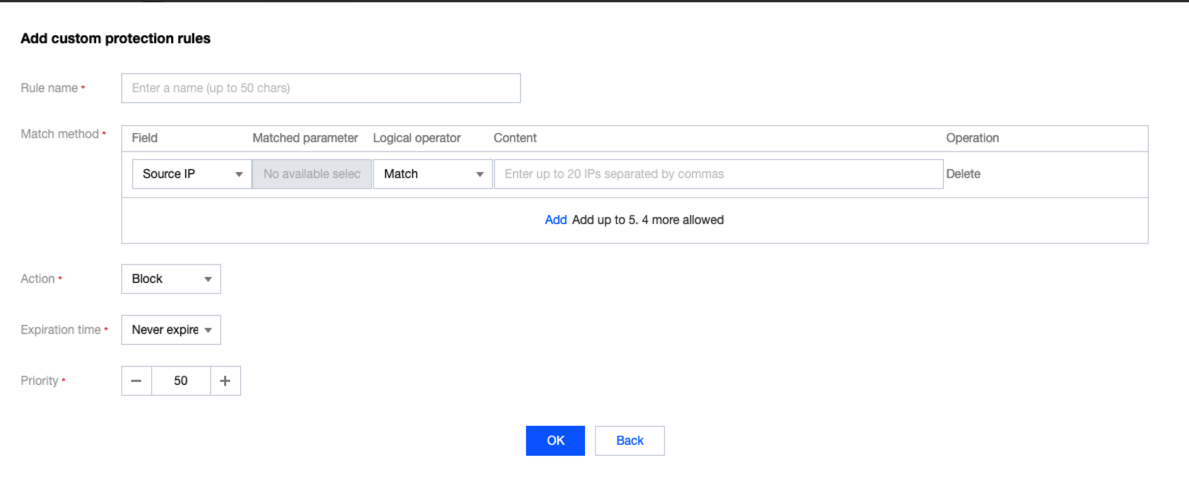Image resolution: width=1189 pixels, height=479 pixels.
Task: Click the IP content input field
Action: (718, 174)
